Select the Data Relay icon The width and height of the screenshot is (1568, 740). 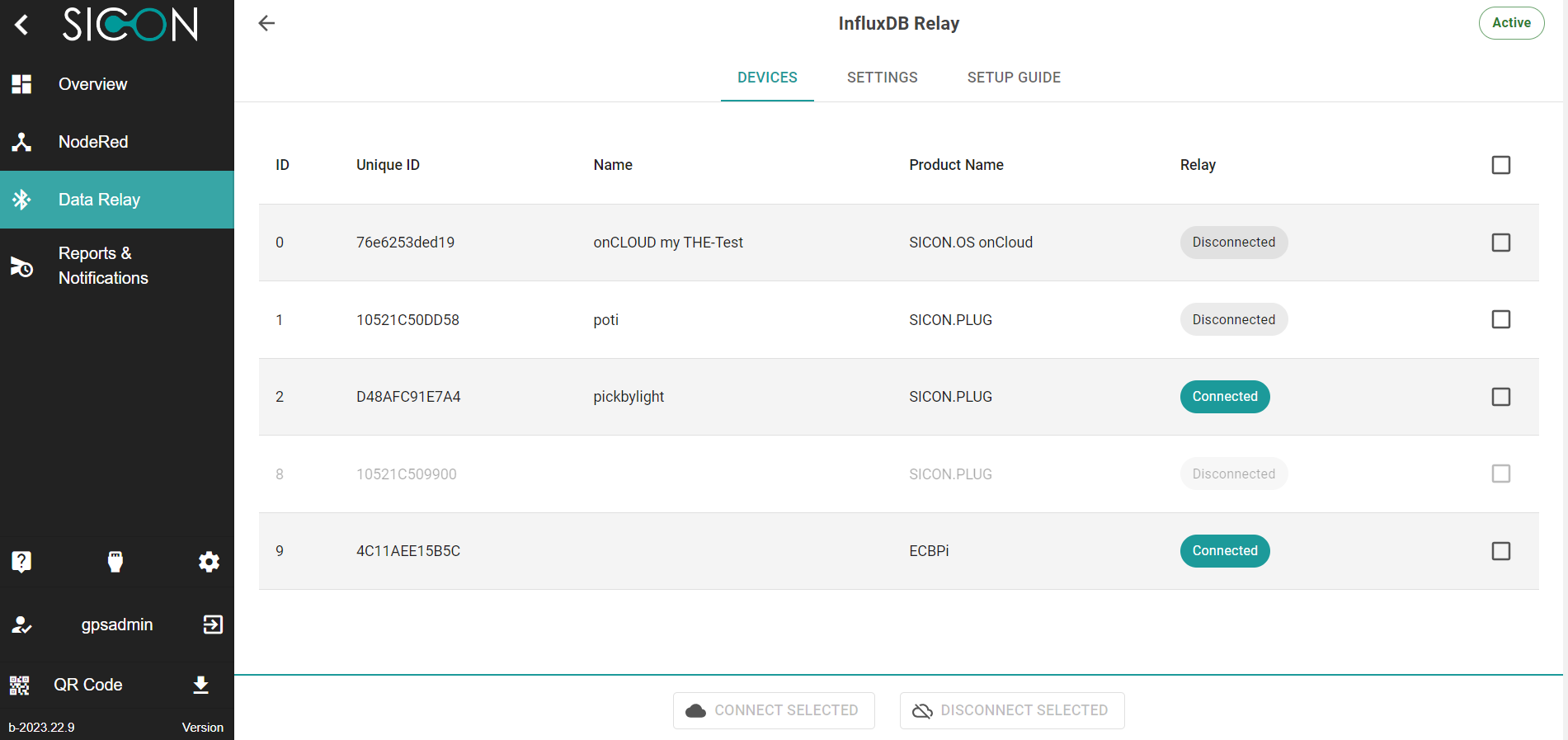click(21, 200)
